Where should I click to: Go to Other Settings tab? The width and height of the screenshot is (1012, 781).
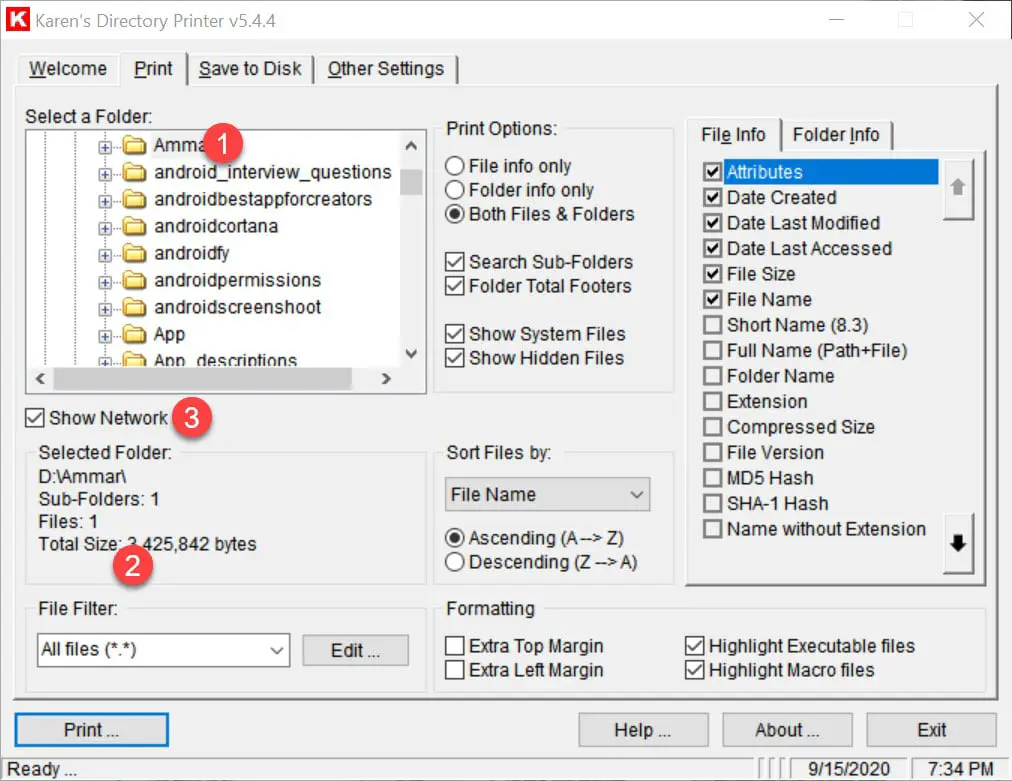tap(386, 69)
